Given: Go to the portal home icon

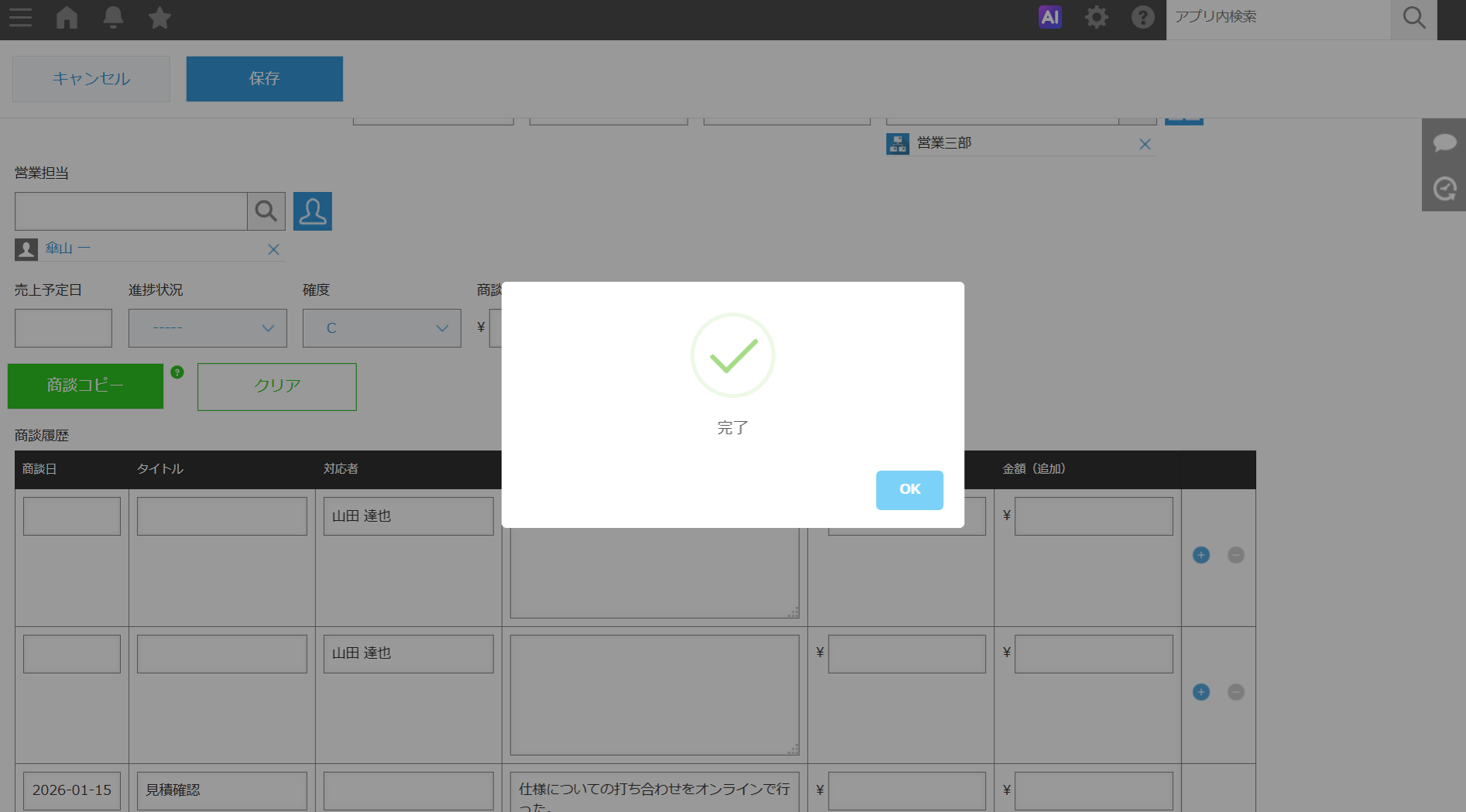Looking at the screenshot, I should click(67, 17).
